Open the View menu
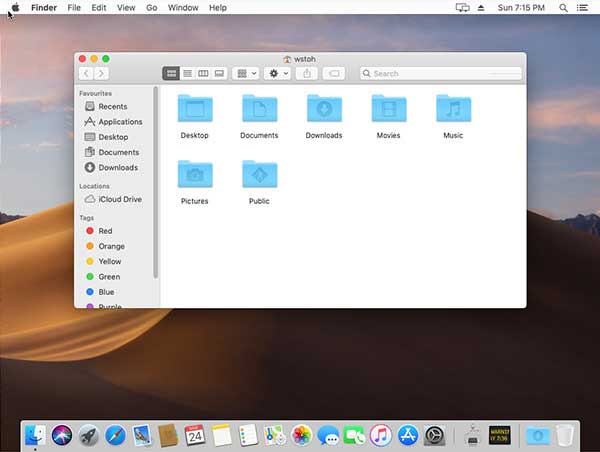The height and width of the screenshot is (452, 600). click(126, 7)
